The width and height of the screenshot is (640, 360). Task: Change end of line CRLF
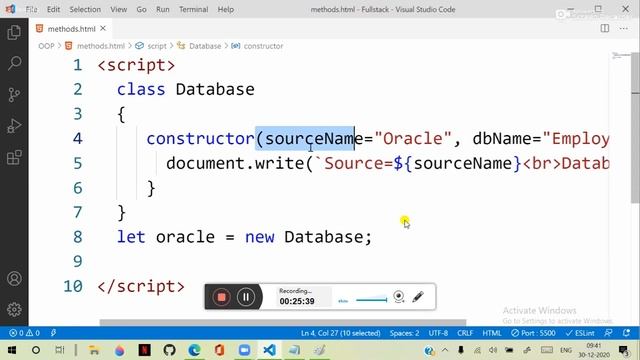pyautogui.click(x=465, y=333)
